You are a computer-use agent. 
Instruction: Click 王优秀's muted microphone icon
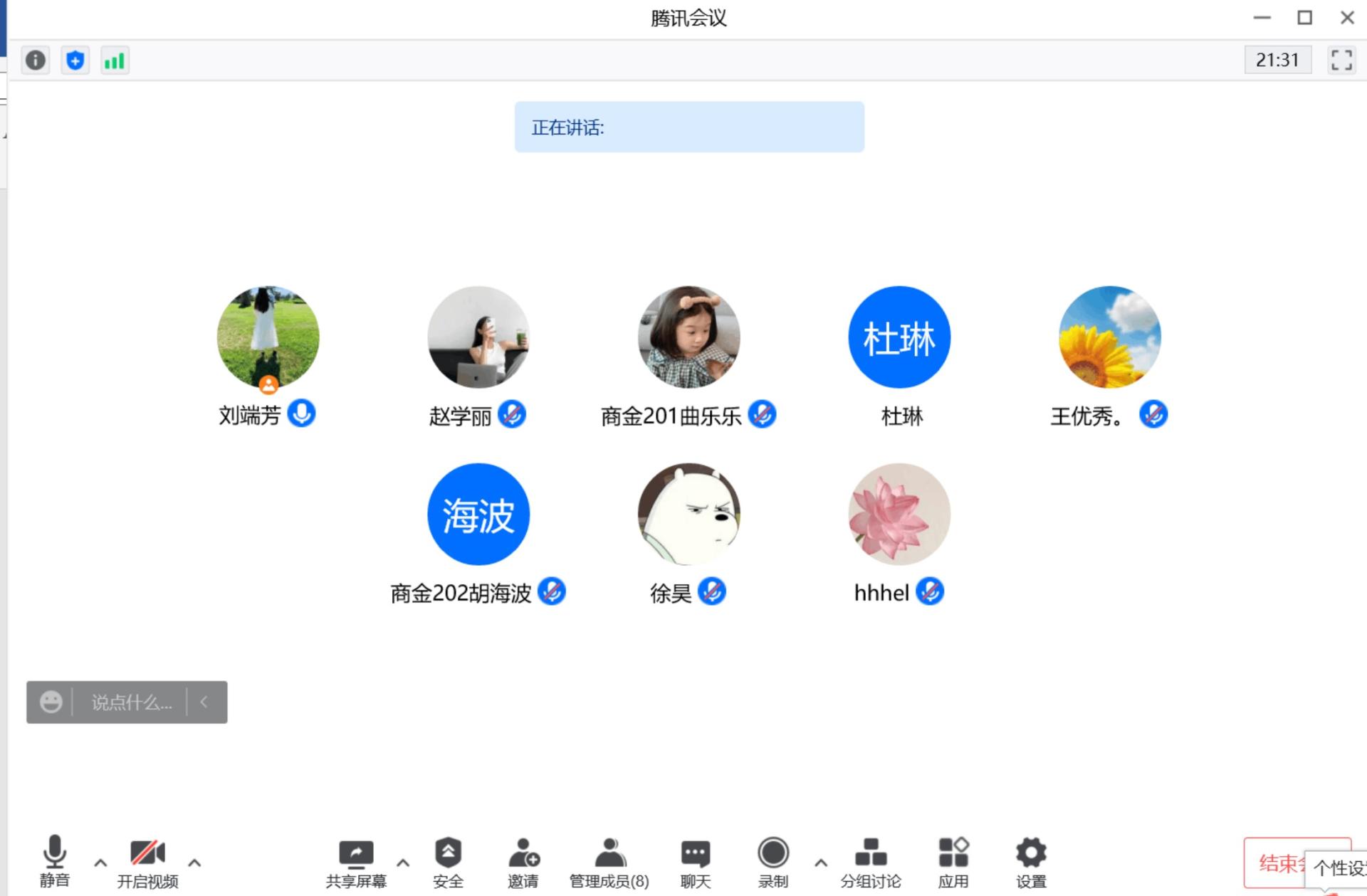pos(1153,414)
